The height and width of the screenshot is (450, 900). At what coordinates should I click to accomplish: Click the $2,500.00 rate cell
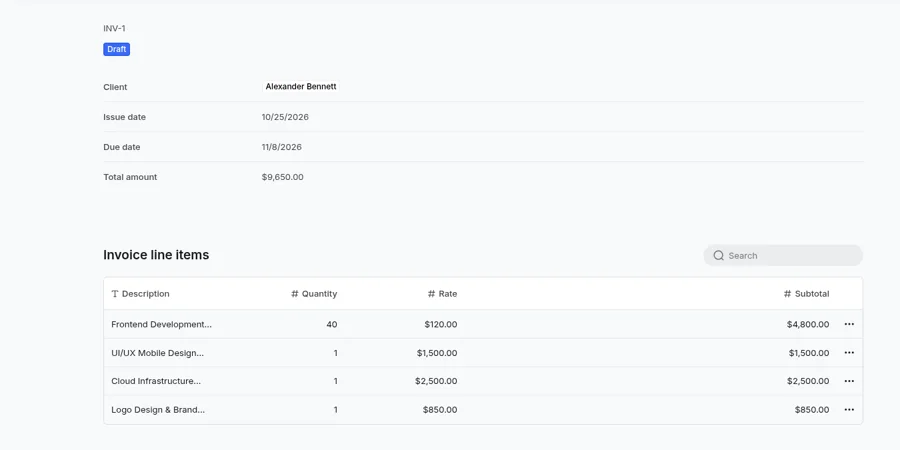(x=436, y=381)
